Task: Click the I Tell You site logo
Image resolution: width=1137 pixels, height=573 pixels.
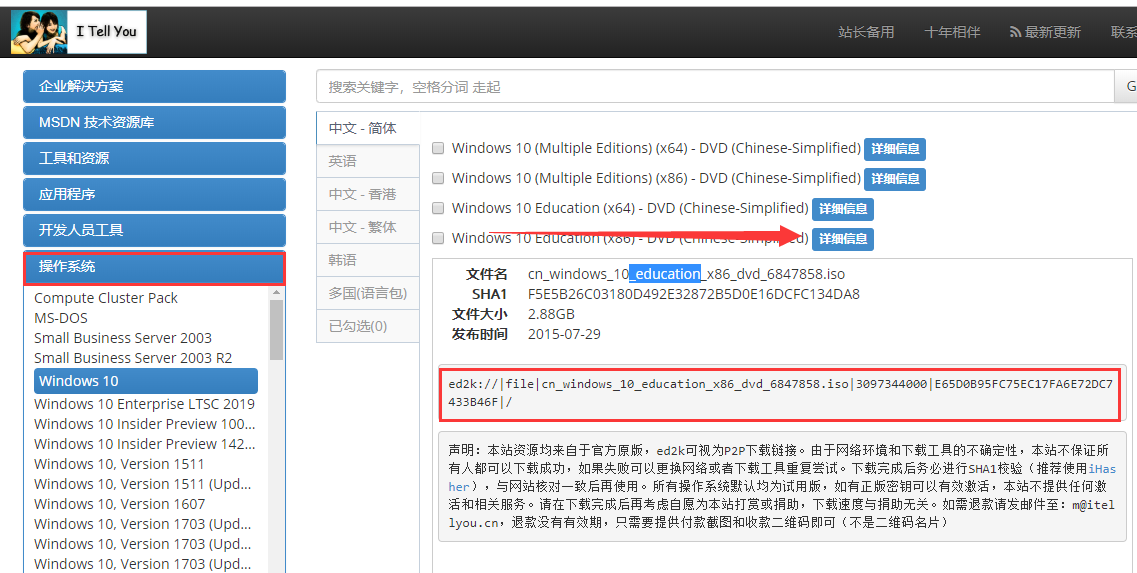Action: tap(79, 32)
